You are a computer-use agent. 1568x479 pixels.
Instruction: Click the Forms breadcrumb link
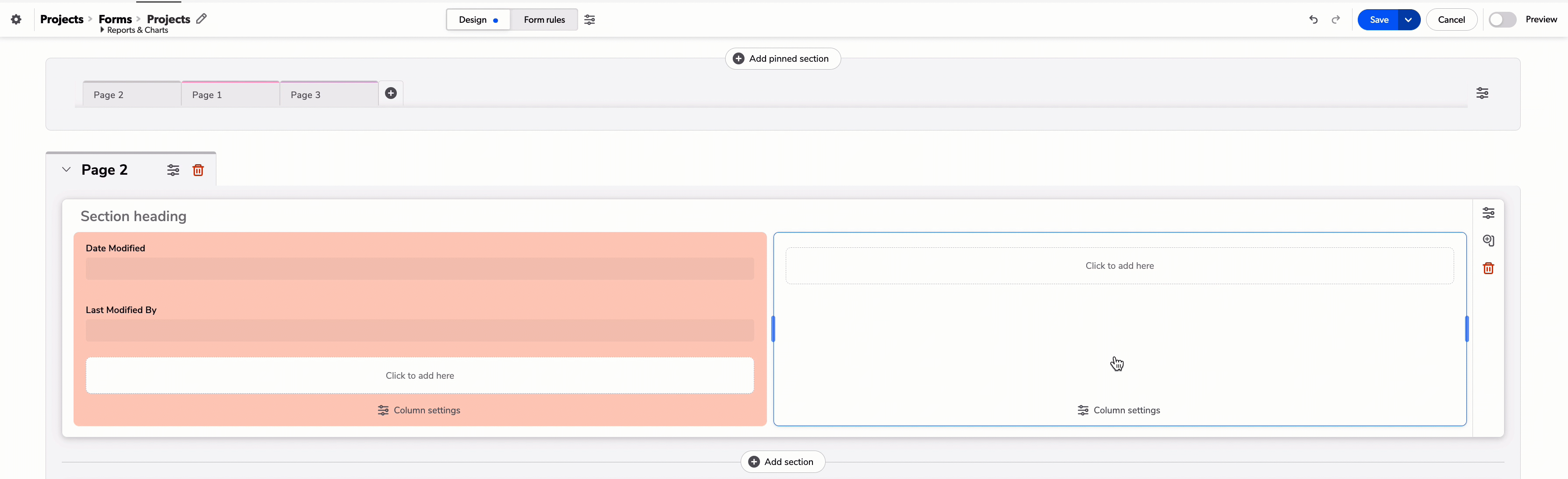[x=115, y=19]
